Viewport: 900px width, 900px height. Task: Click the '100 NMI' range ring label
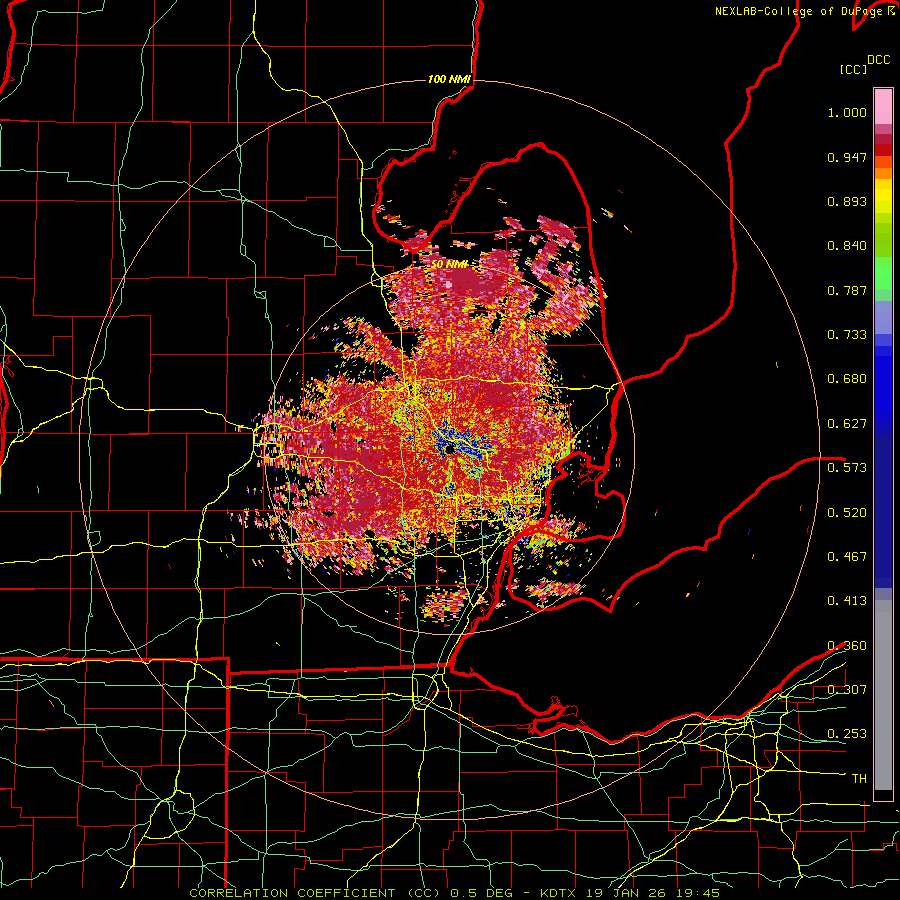pyautogui.click(x=449, y=79)
